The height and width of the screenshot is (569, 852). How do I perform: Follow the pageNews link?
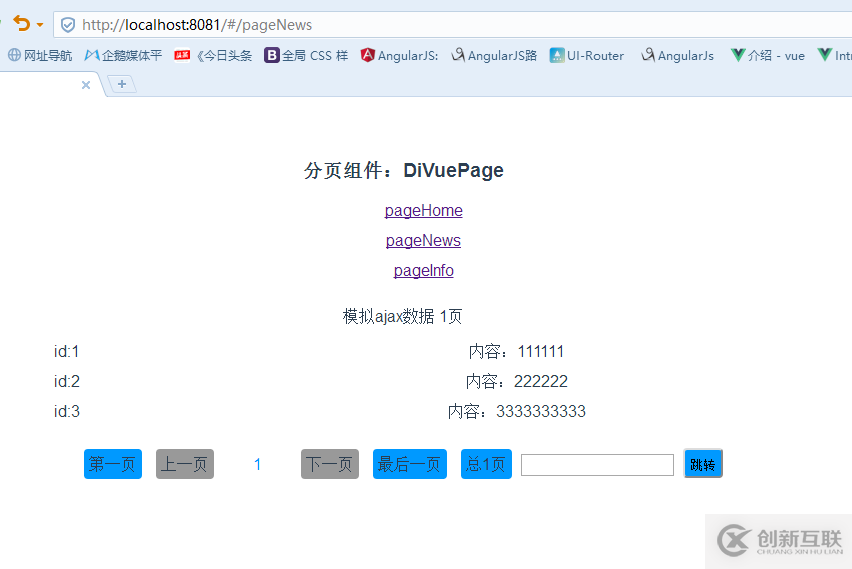pyautogui.click(x=423, y=240)
